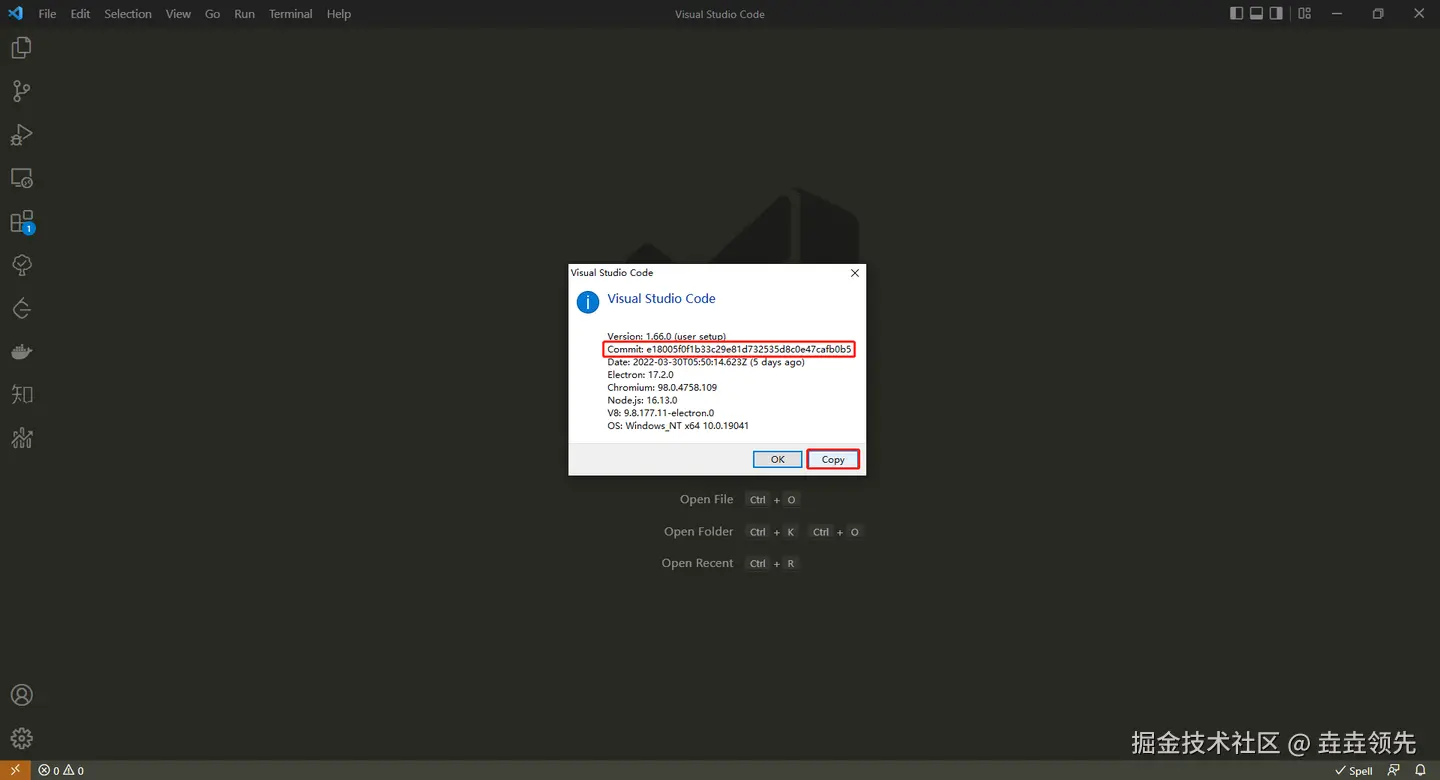Viewport: 1440px width, 780px height.
Task: Click Open Recent on welcome screen
Action: click(x=698, y=563)
